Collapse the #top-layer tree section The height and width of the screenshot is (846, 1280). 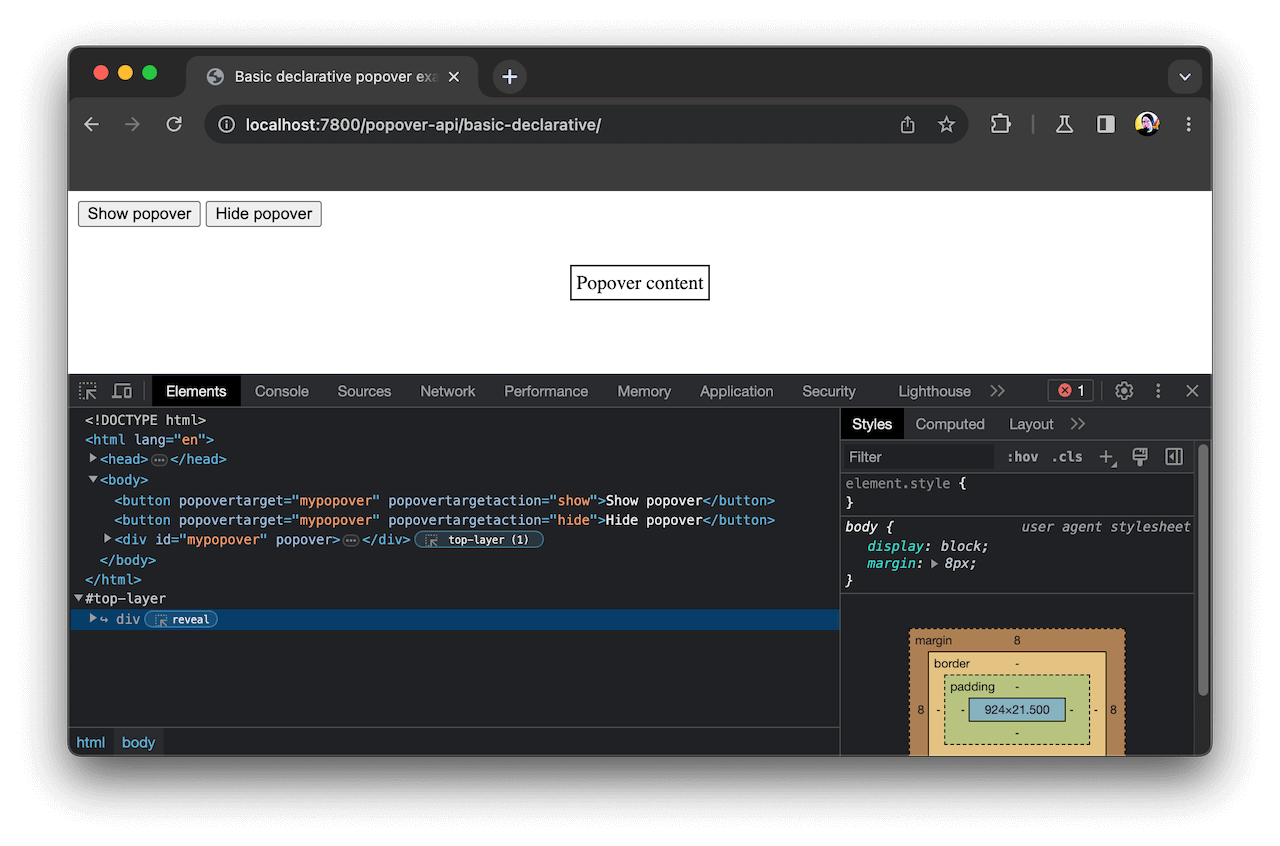[78, 598]
